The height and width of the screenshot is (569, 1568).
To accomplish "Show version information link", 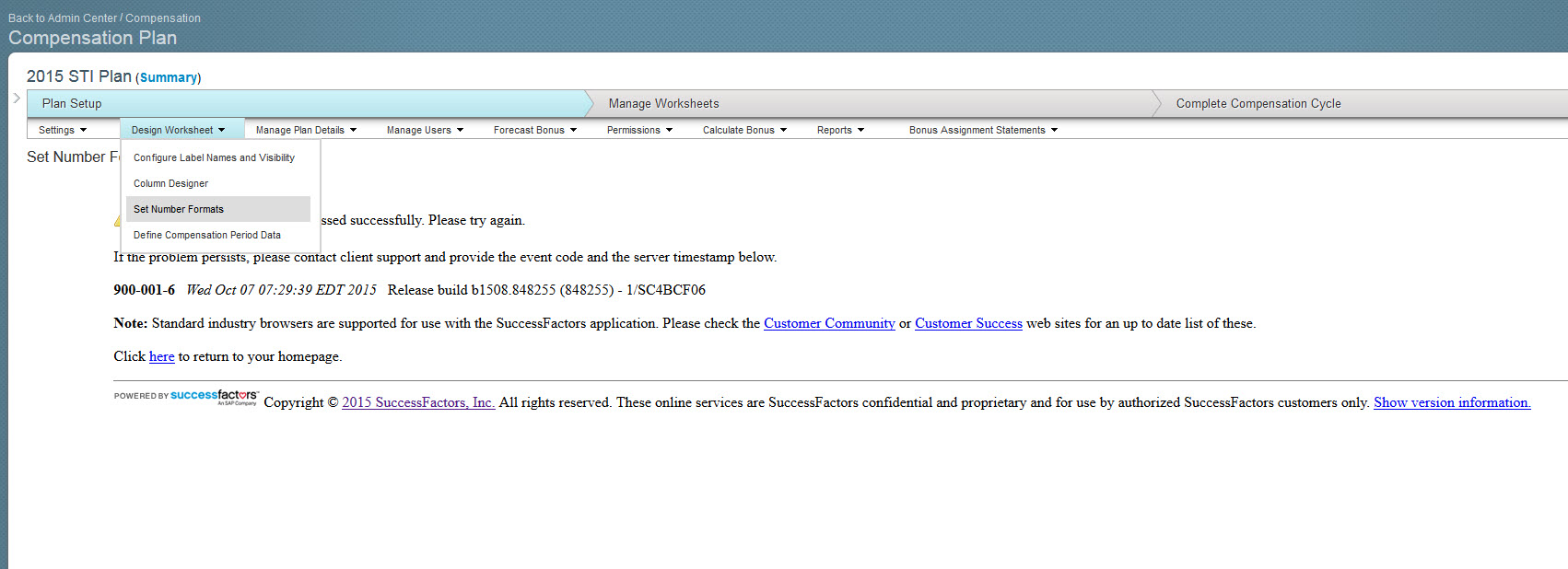I will click(1452, 402).
